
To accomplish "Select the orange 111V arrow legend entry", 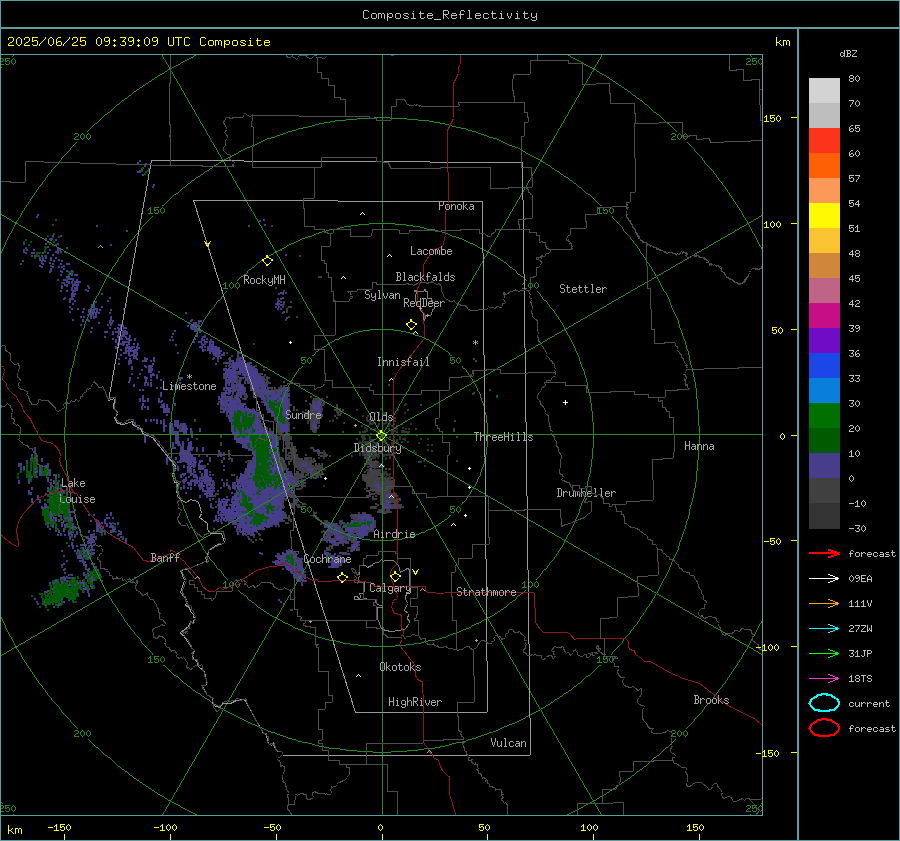I will [824, 603].
